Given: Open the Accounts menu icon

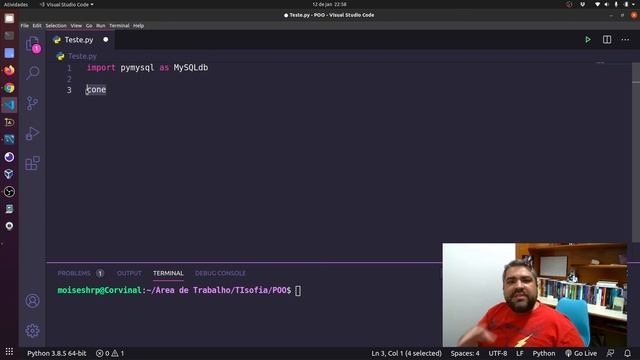Looking at the screenshot, I should pos(32,301).
